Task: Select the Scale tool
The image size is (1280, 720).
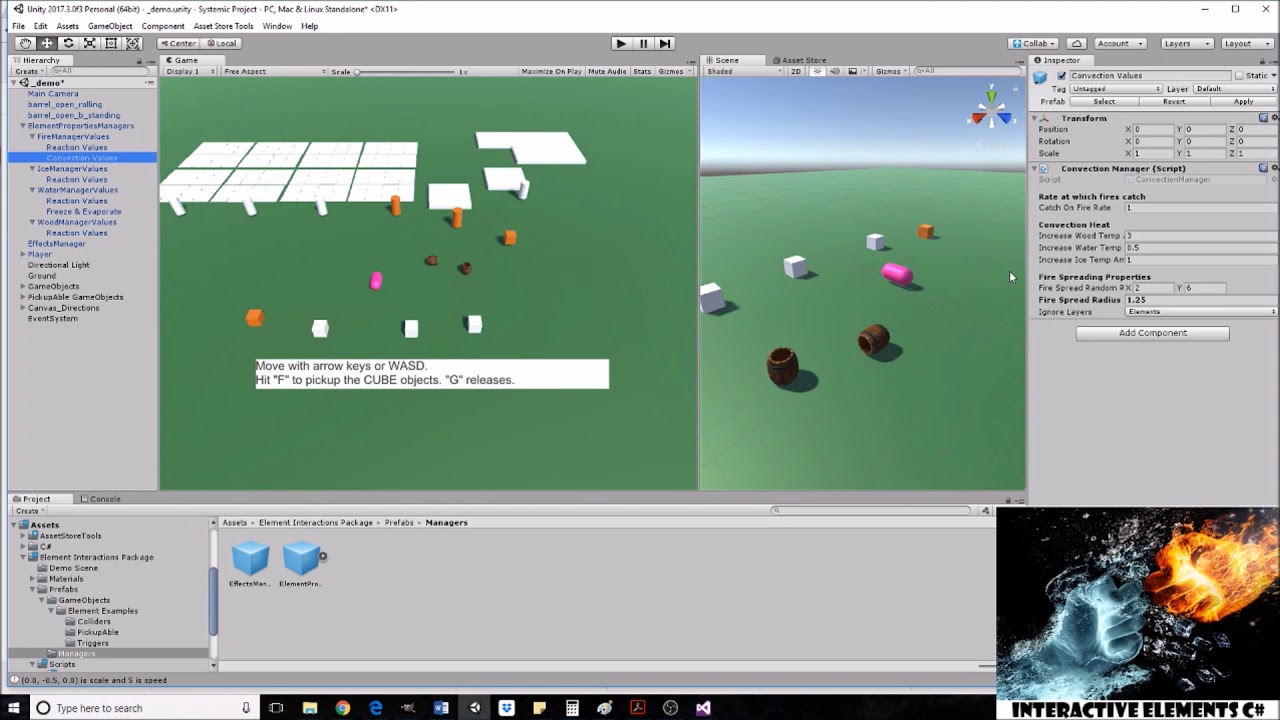Action: tap(90, 43)
